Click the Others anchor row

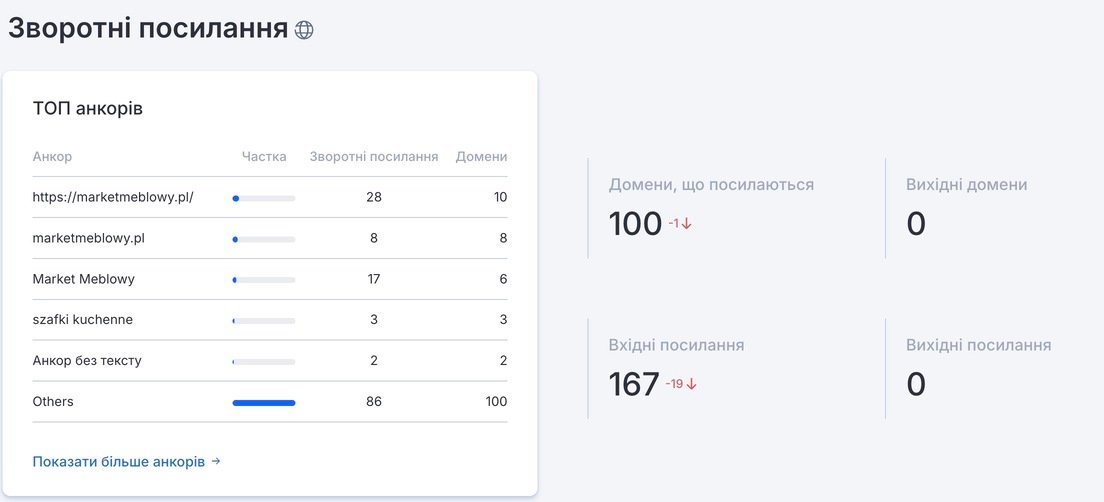tap(270, 401)
